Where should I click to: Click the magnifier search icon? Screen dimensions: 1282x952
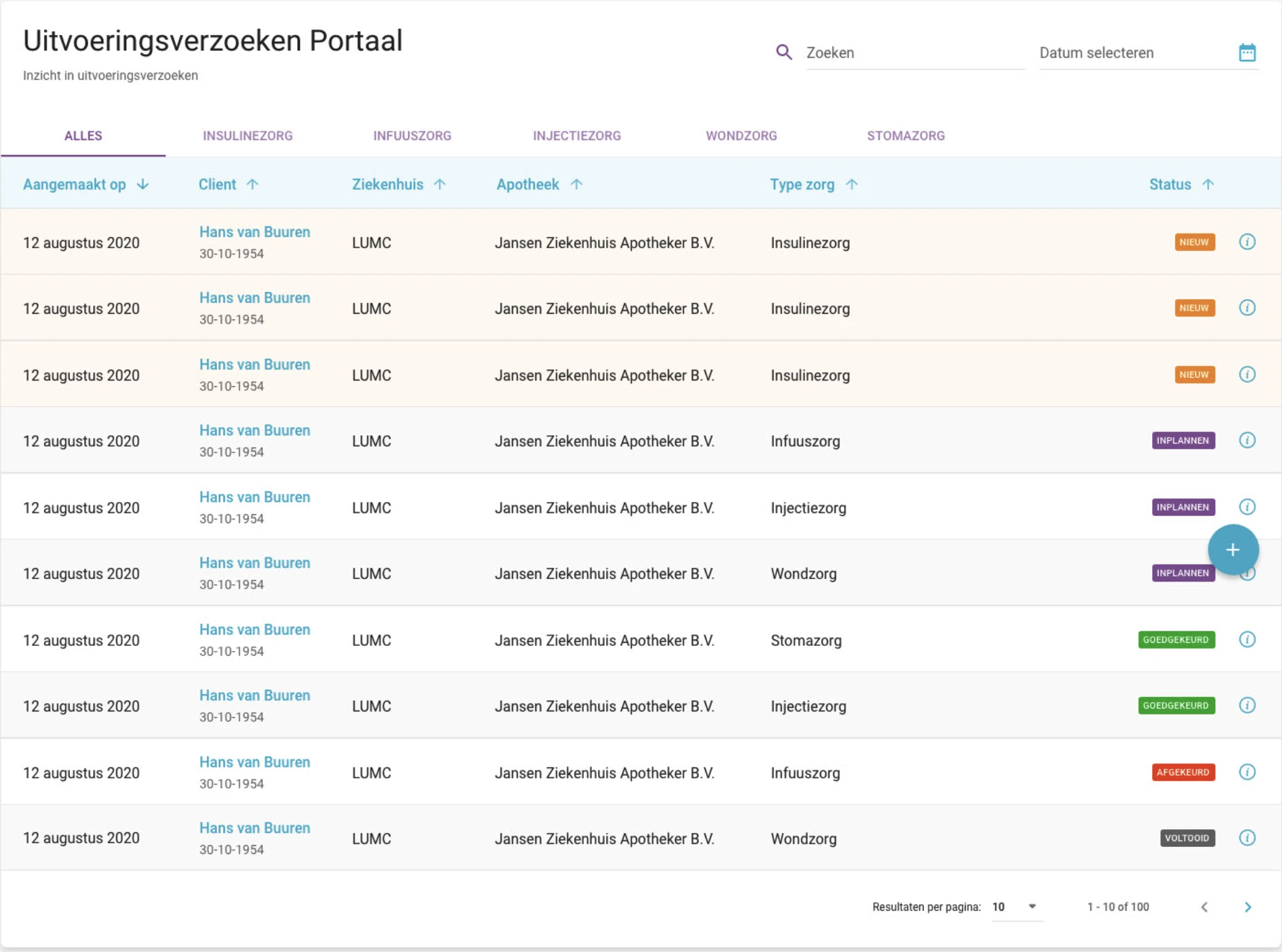(x=784, y=52)
